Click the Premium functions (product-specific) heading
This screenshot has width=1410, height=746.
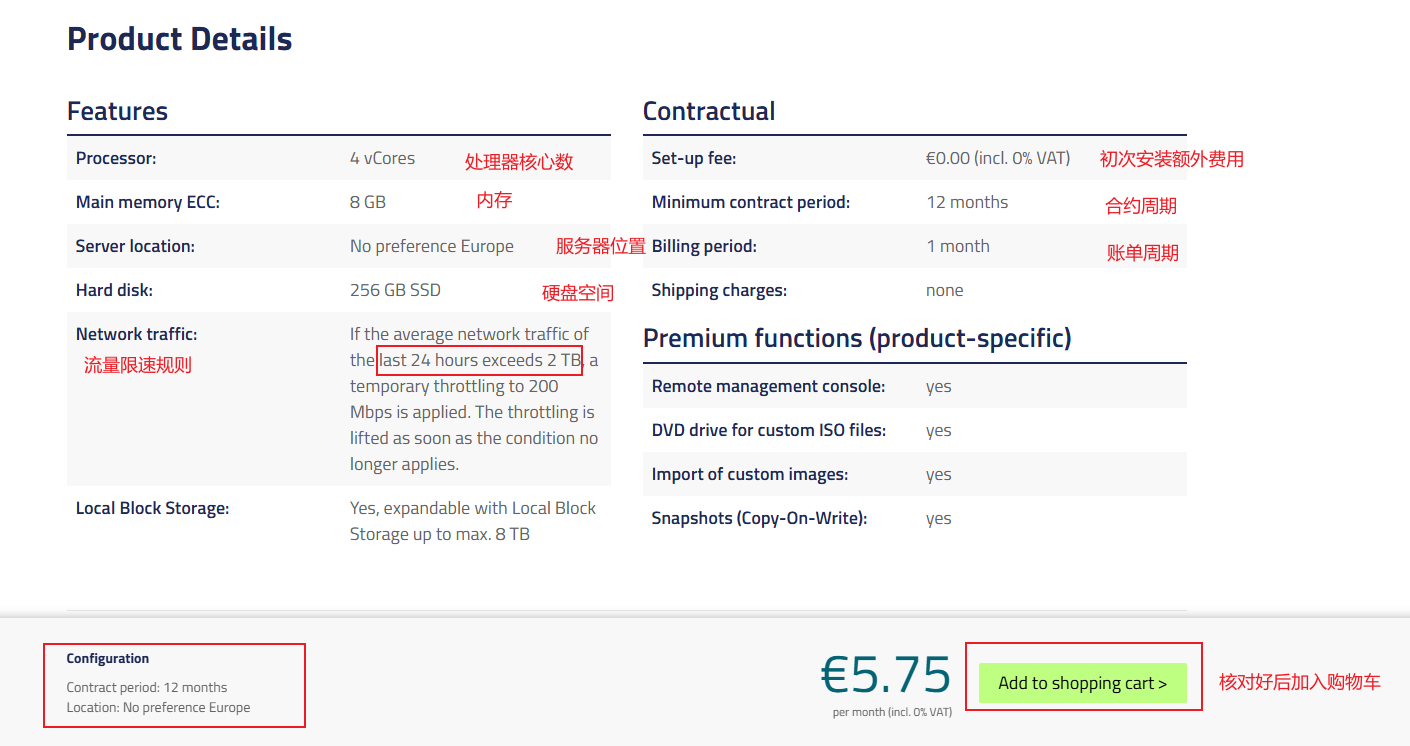857,338
